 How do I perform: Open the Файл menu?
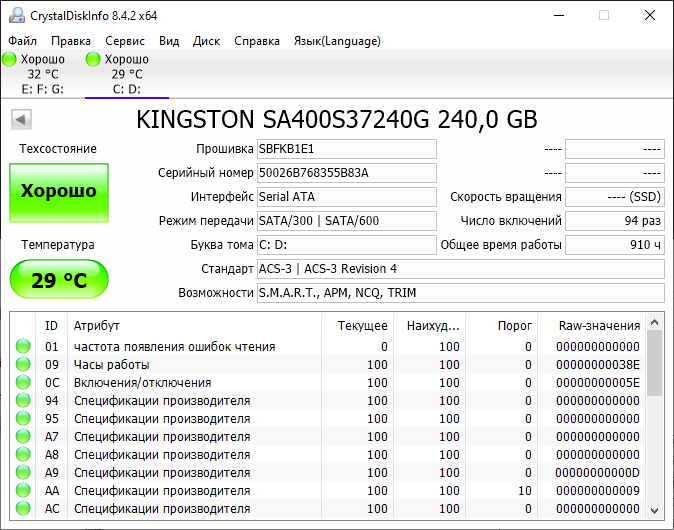tap(23, 41)
